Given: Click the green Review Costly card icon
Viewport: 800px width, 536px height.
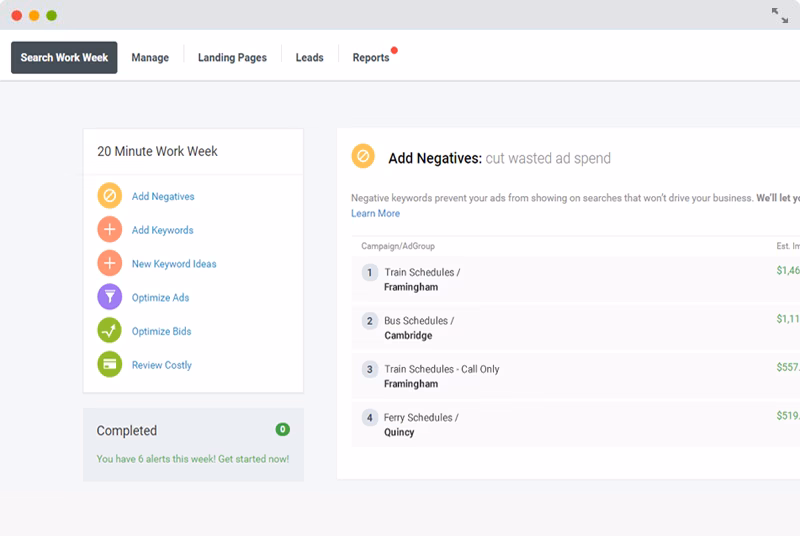Looking at the screenshot, I should 110,365.
